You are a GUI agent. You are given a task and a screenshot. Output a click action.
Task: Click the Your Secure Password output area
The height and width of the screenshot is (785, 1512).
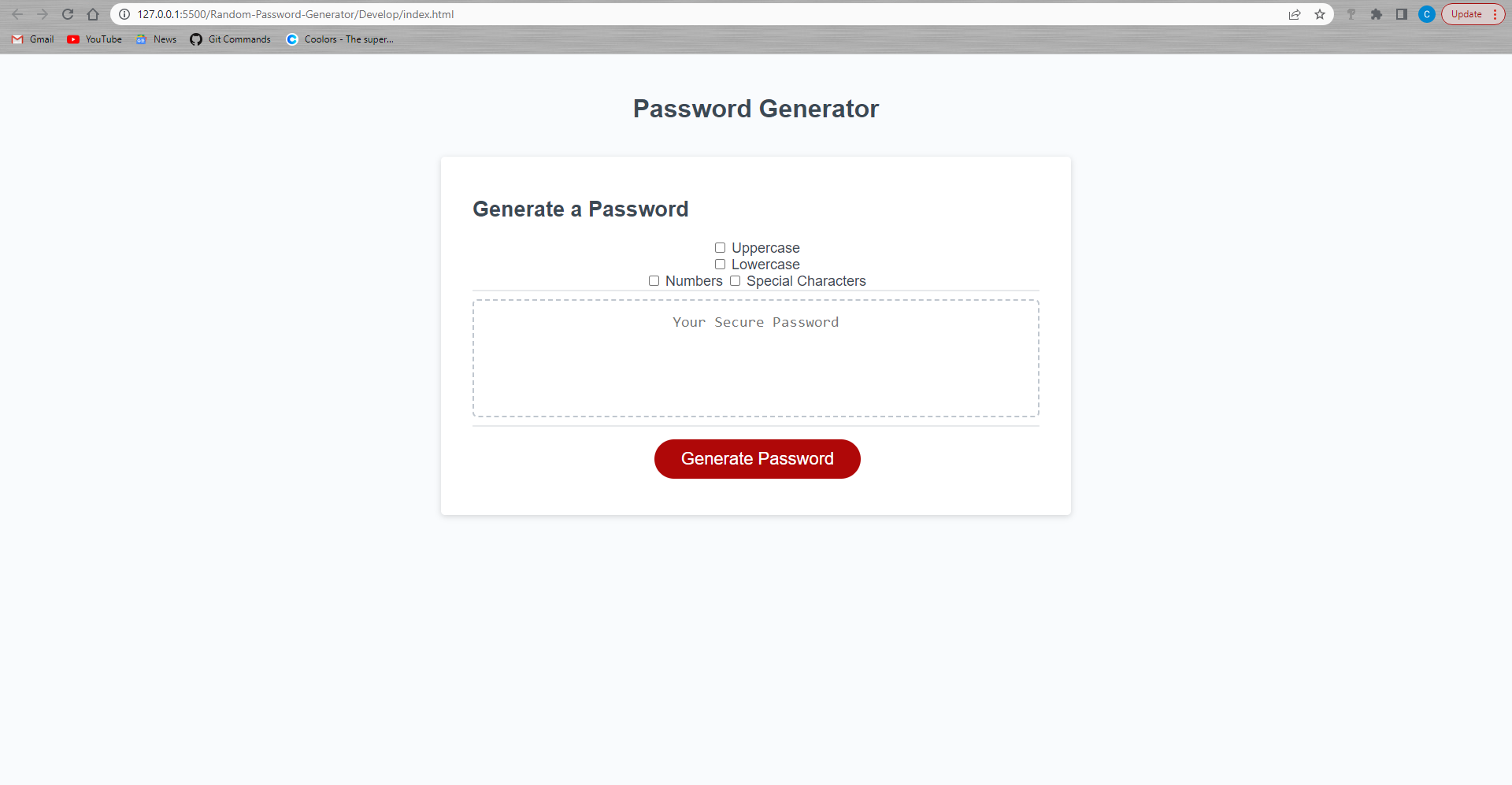click(755, 358)
